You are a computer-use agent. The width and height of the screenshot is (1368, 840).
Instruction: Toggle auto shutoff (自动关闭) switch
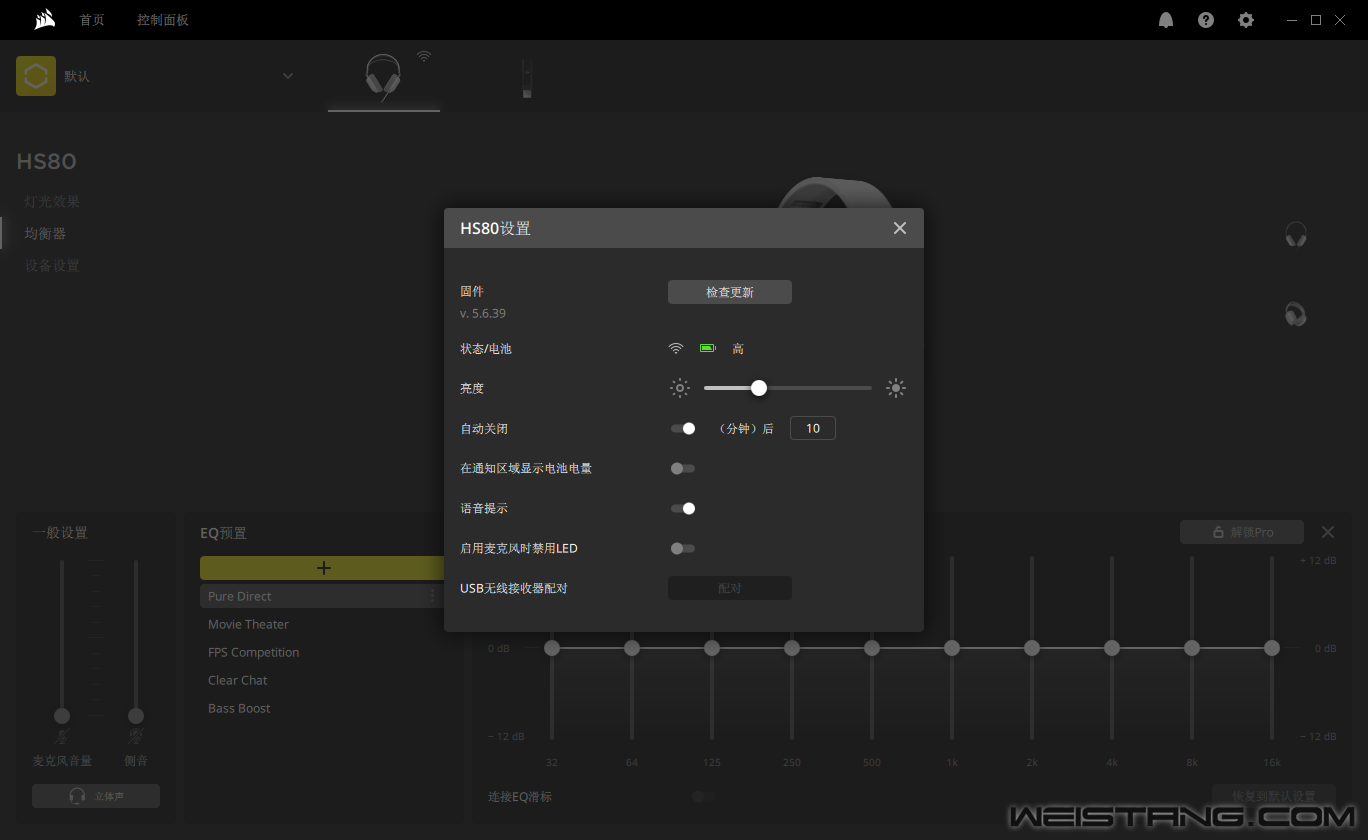point(683,428)
